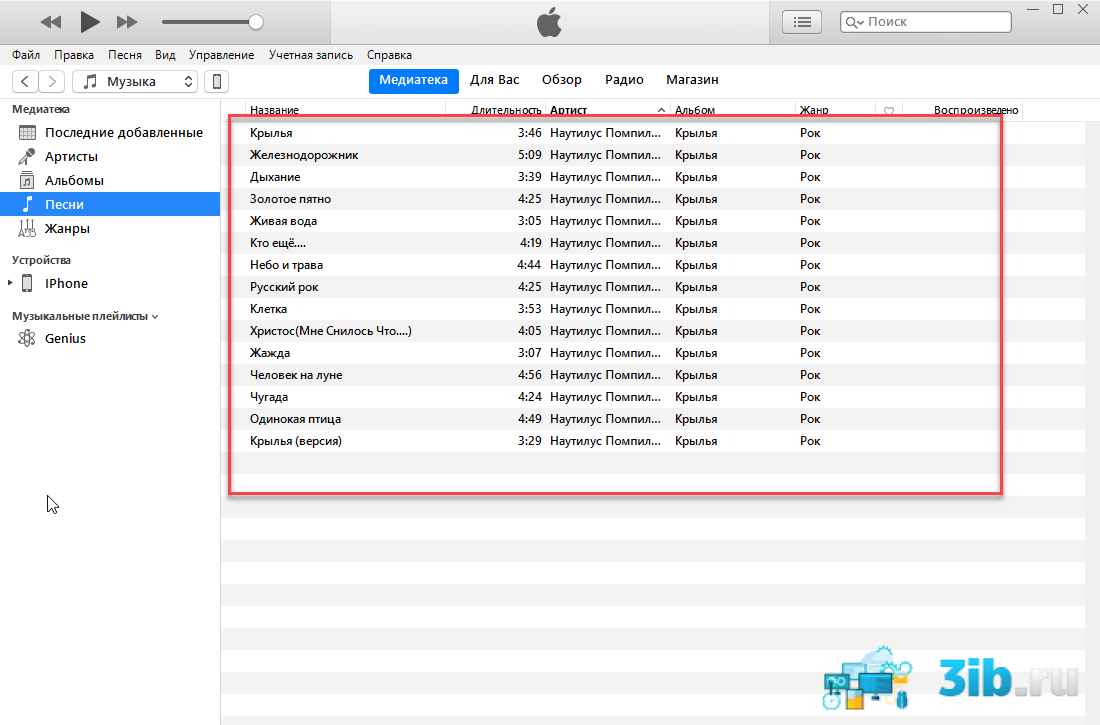Click the Apple logo display area
Screen dimensions: 1100x725
549,22
